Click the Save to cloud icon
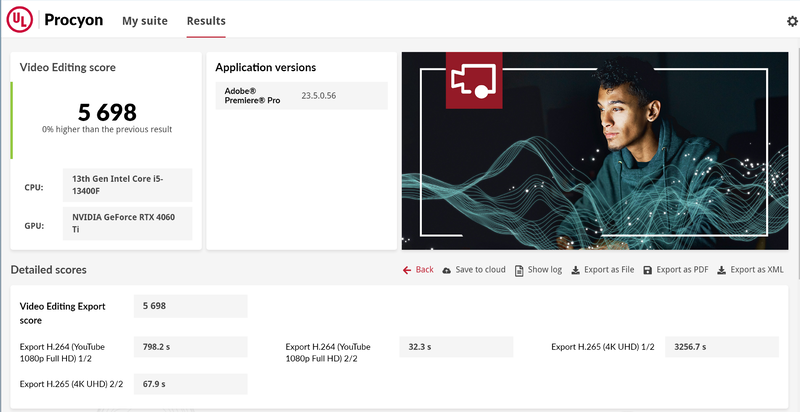 446,270
